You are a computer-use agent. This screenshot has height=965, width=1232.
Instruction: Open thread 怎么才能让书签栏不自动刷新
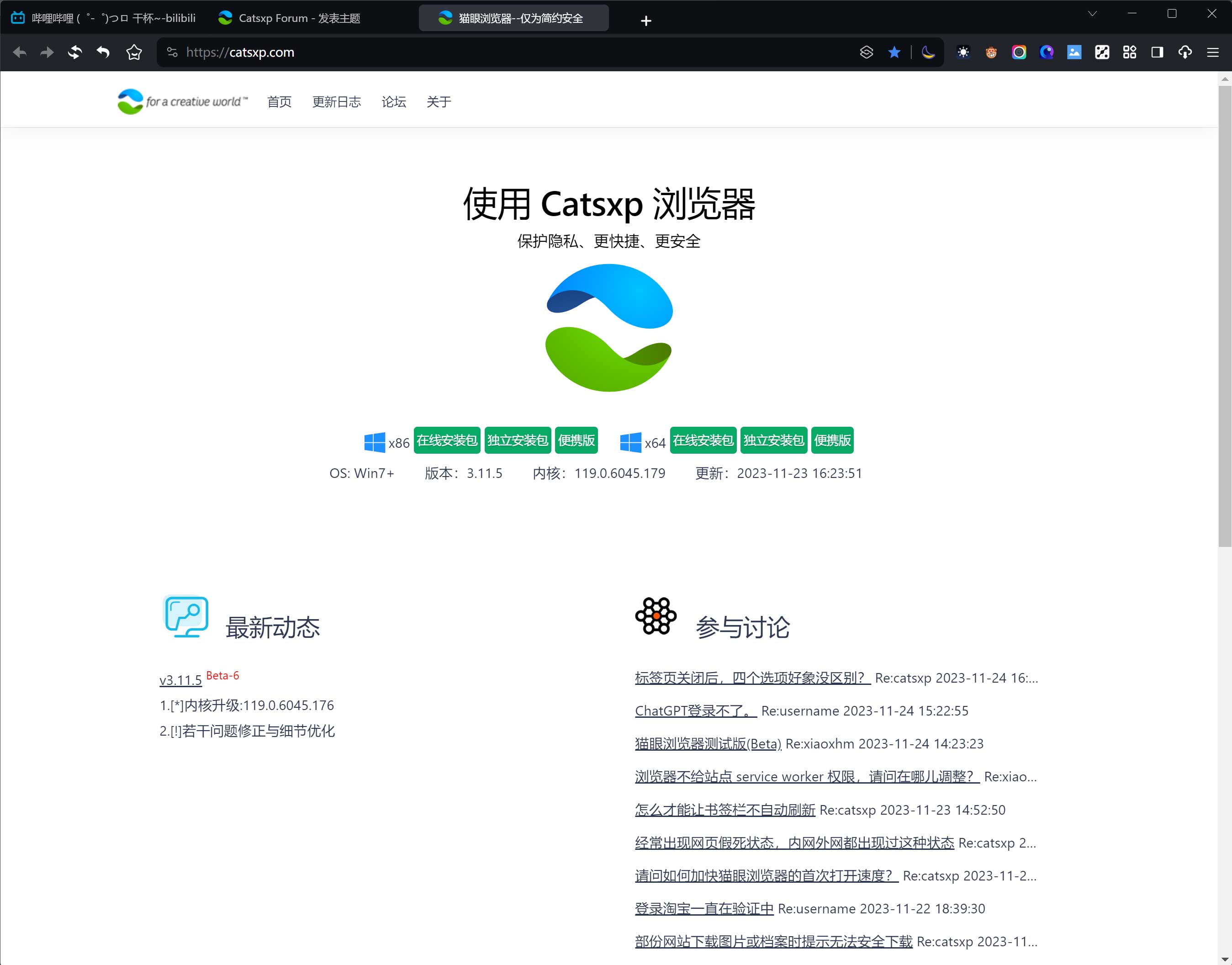coord(725,810)
